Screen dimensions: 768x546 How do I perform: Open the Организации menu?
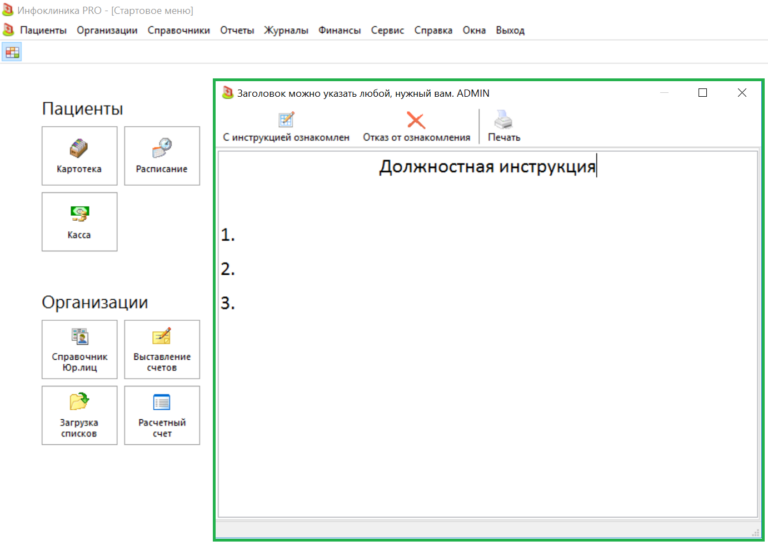click(107, 30)
